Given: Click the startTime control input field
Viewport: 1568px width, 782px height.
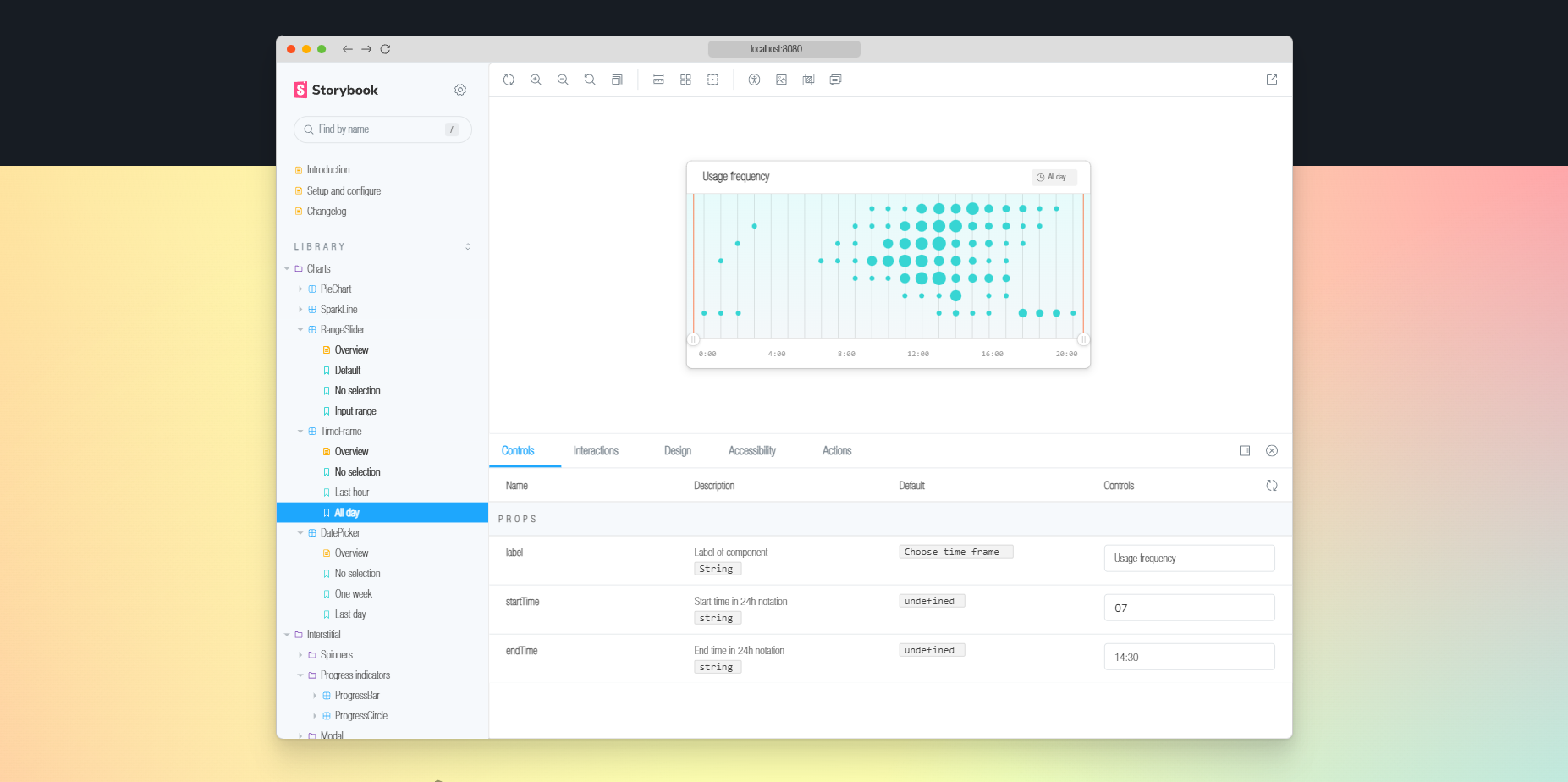Looking at the screenshot, I should 1189,608.
